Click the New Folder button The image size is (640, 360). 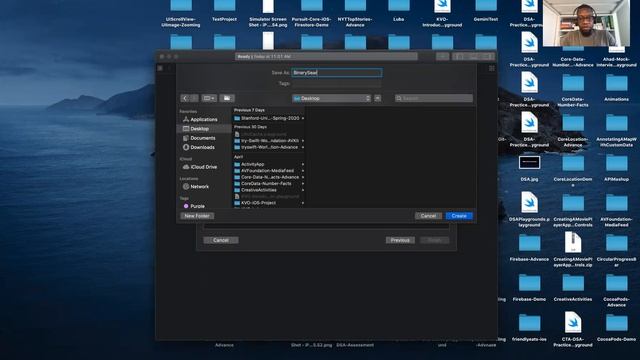click(197, 216)
